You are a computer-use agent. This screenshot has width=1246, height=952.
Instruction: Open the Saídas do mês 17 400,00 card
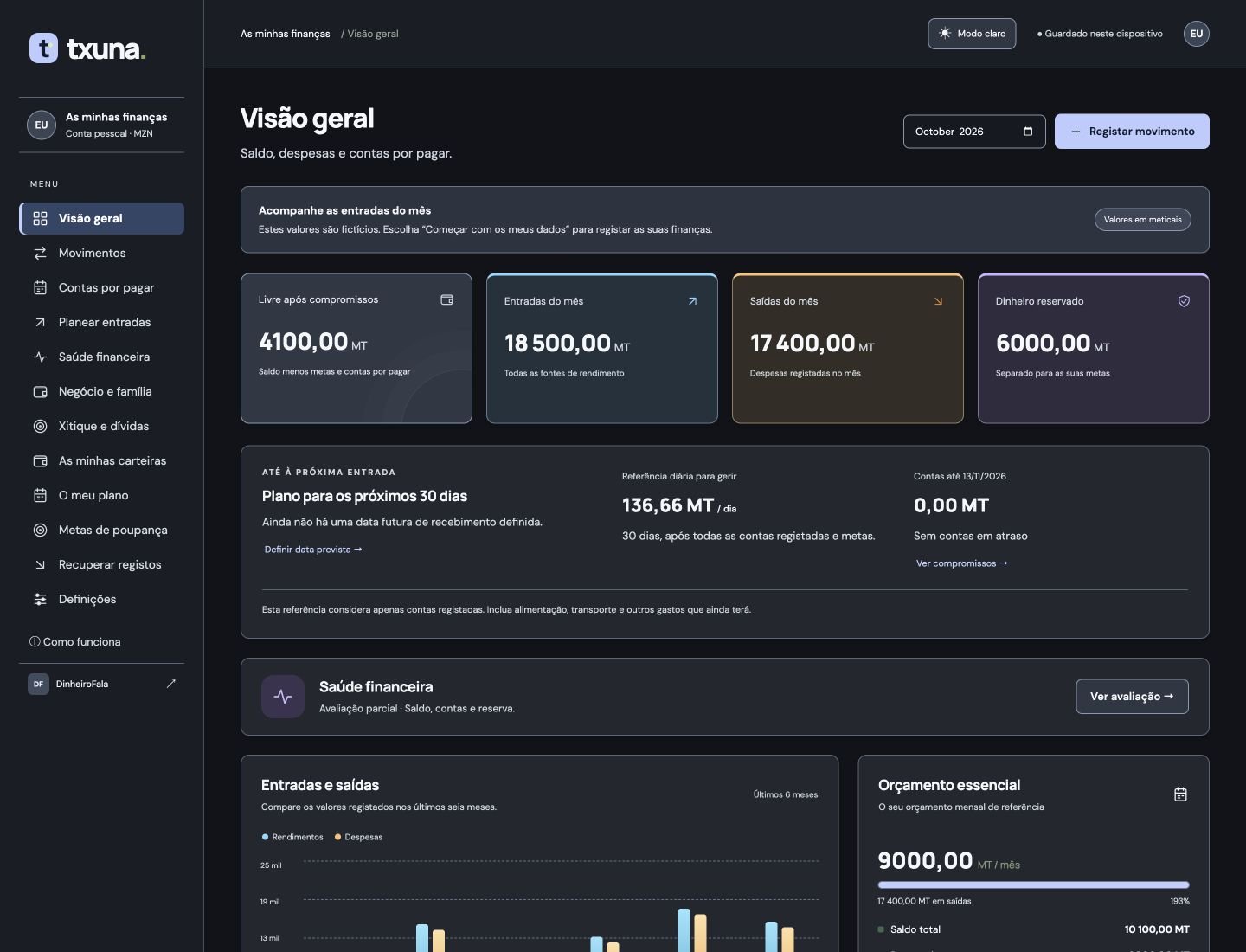[848, 348]
